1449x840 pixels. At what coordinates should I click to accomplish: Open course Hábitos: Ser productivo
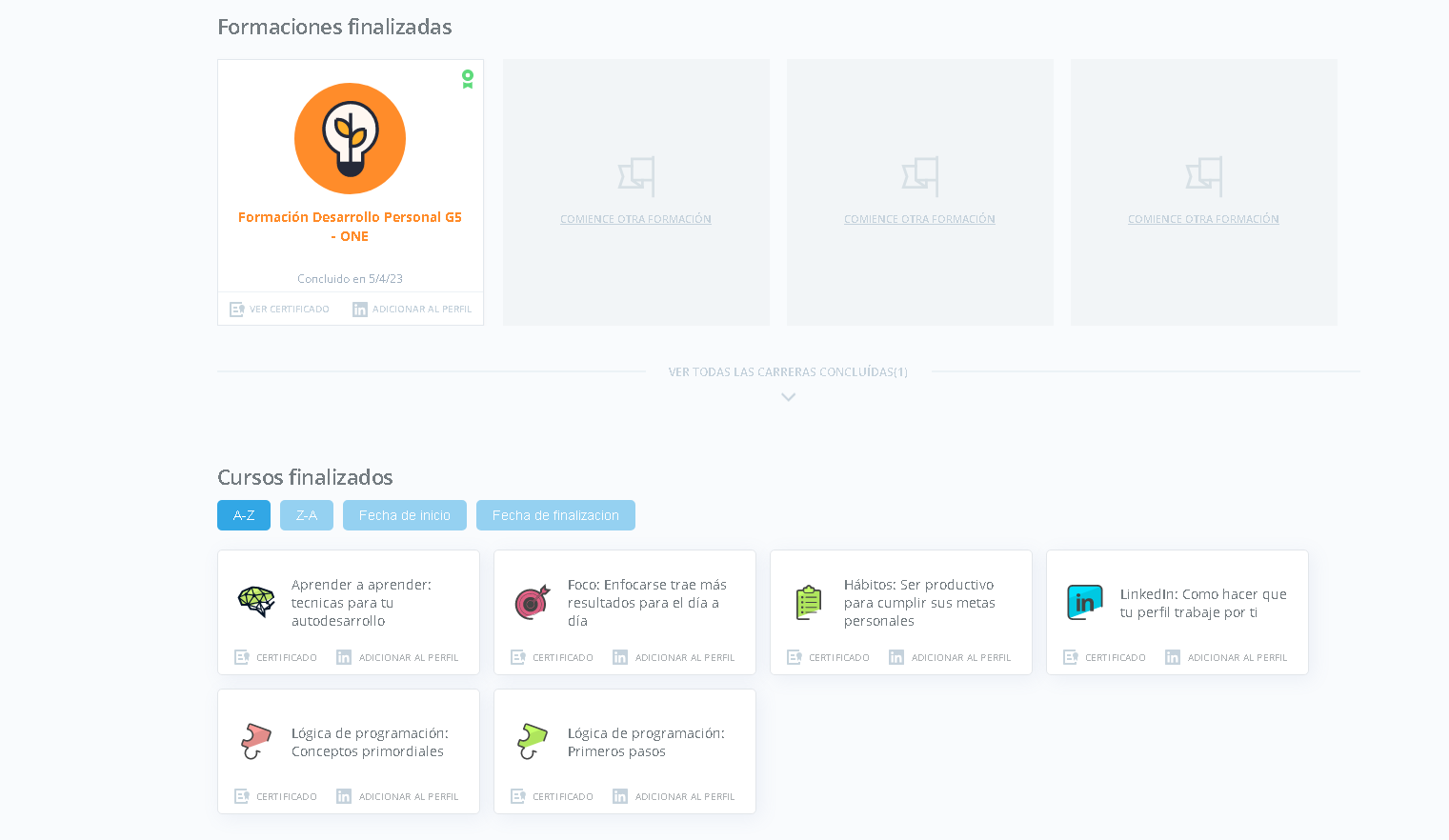pyautogui.click(x=919, y=603)
